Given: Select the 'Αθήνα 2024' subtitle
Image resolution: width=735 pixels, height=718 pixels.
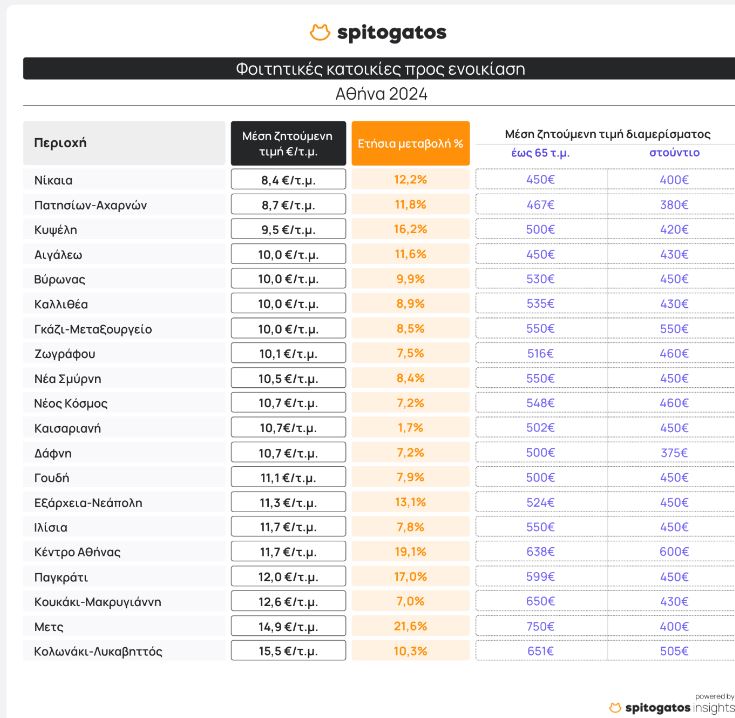Looking at the screenshot, I should [380, 94].
